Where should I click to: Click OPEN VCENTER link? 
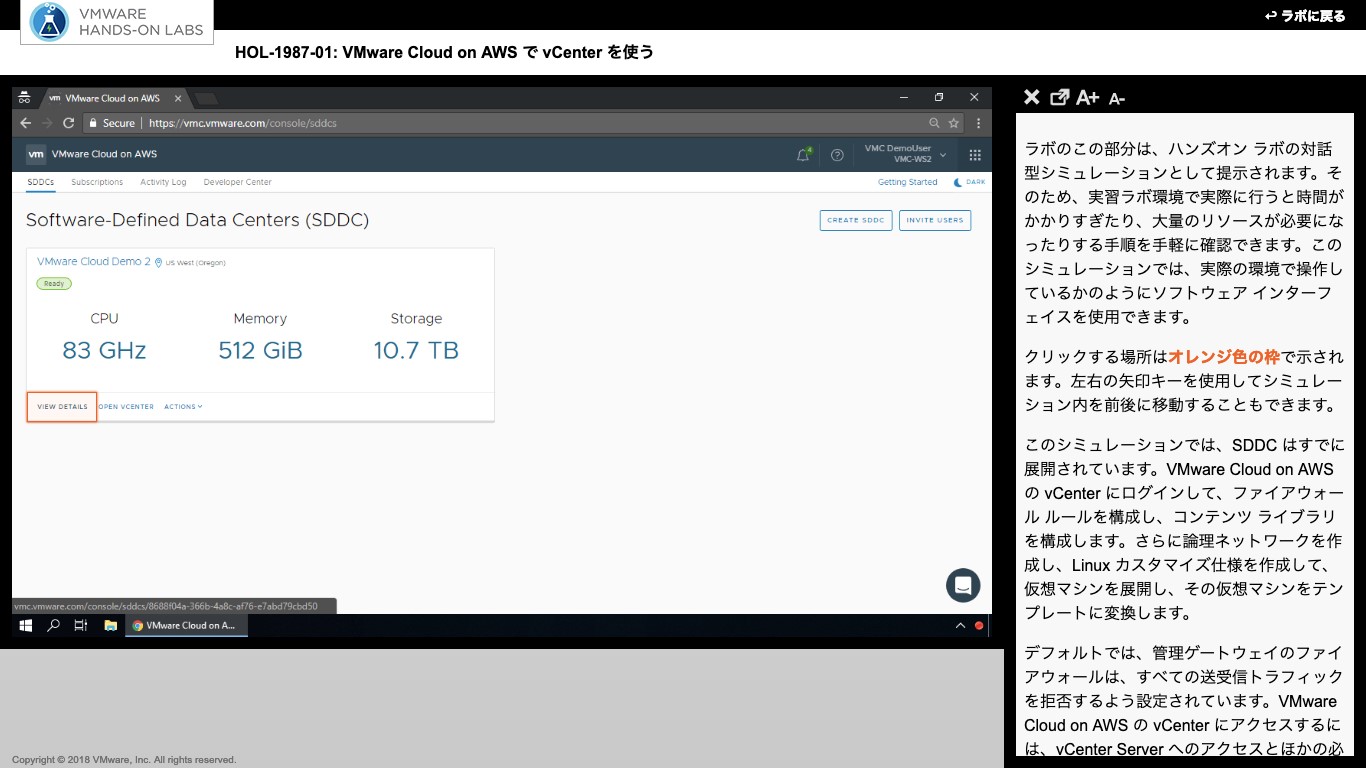126,407
